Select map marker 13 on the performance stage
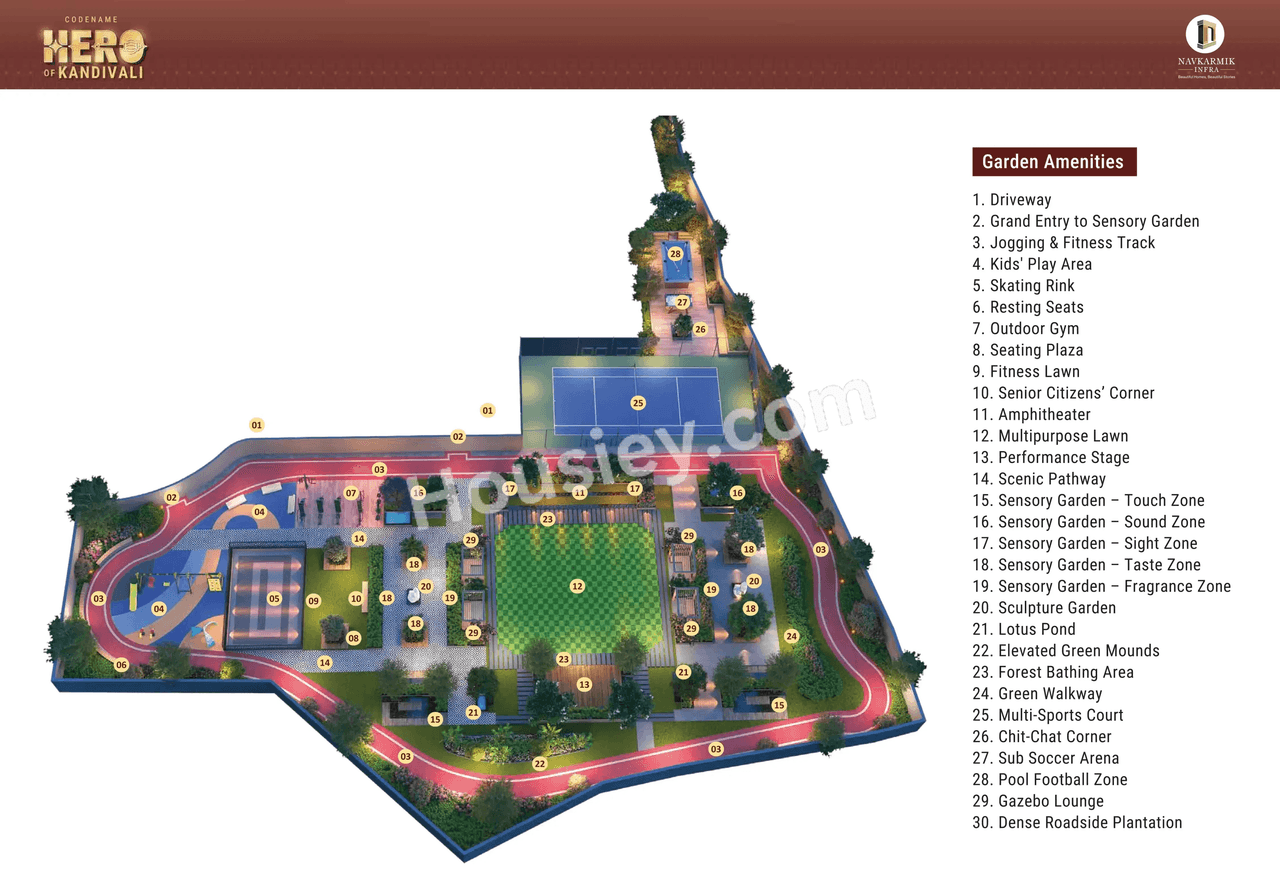This screenshot has width=1280, height=896. (584, 684)
